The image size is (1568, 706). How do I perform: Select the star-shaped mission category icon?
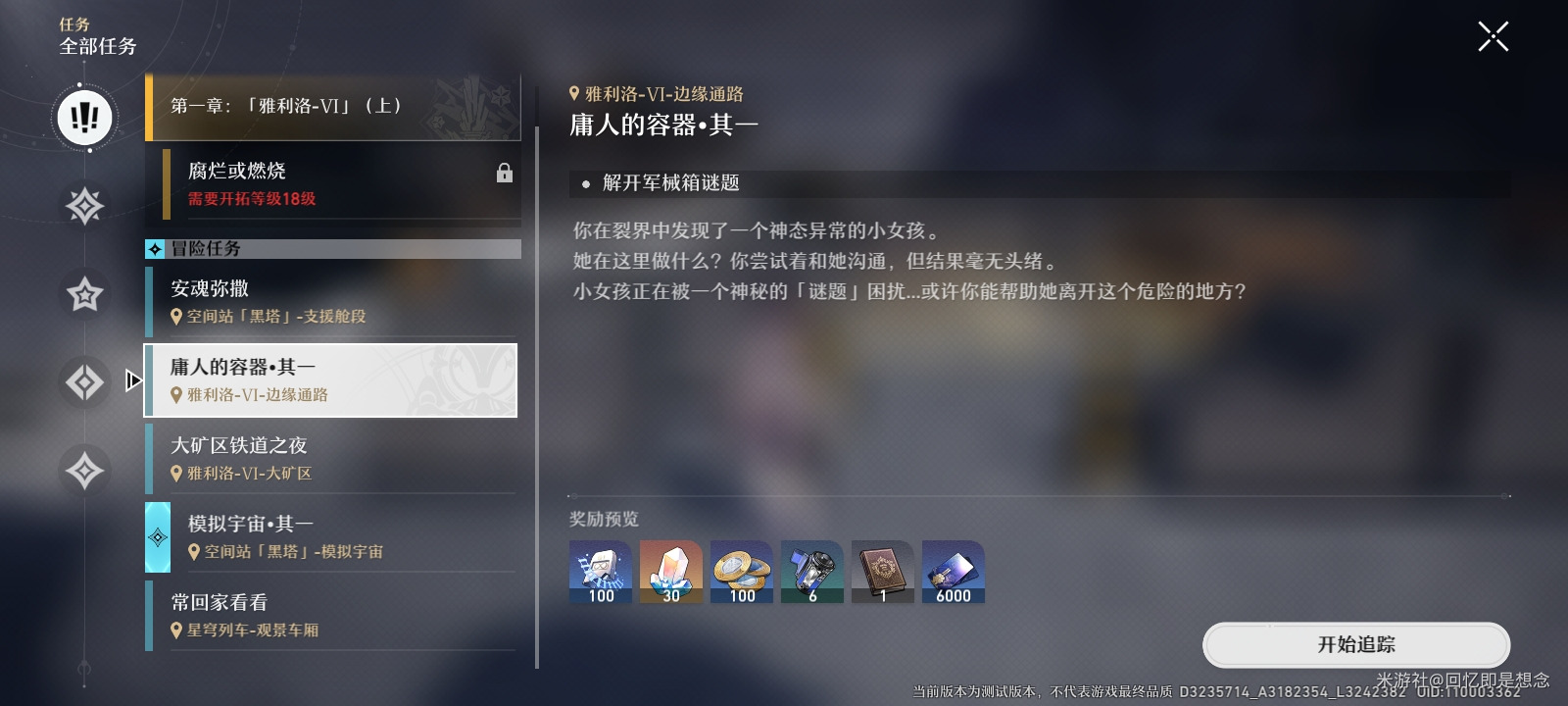85,294
